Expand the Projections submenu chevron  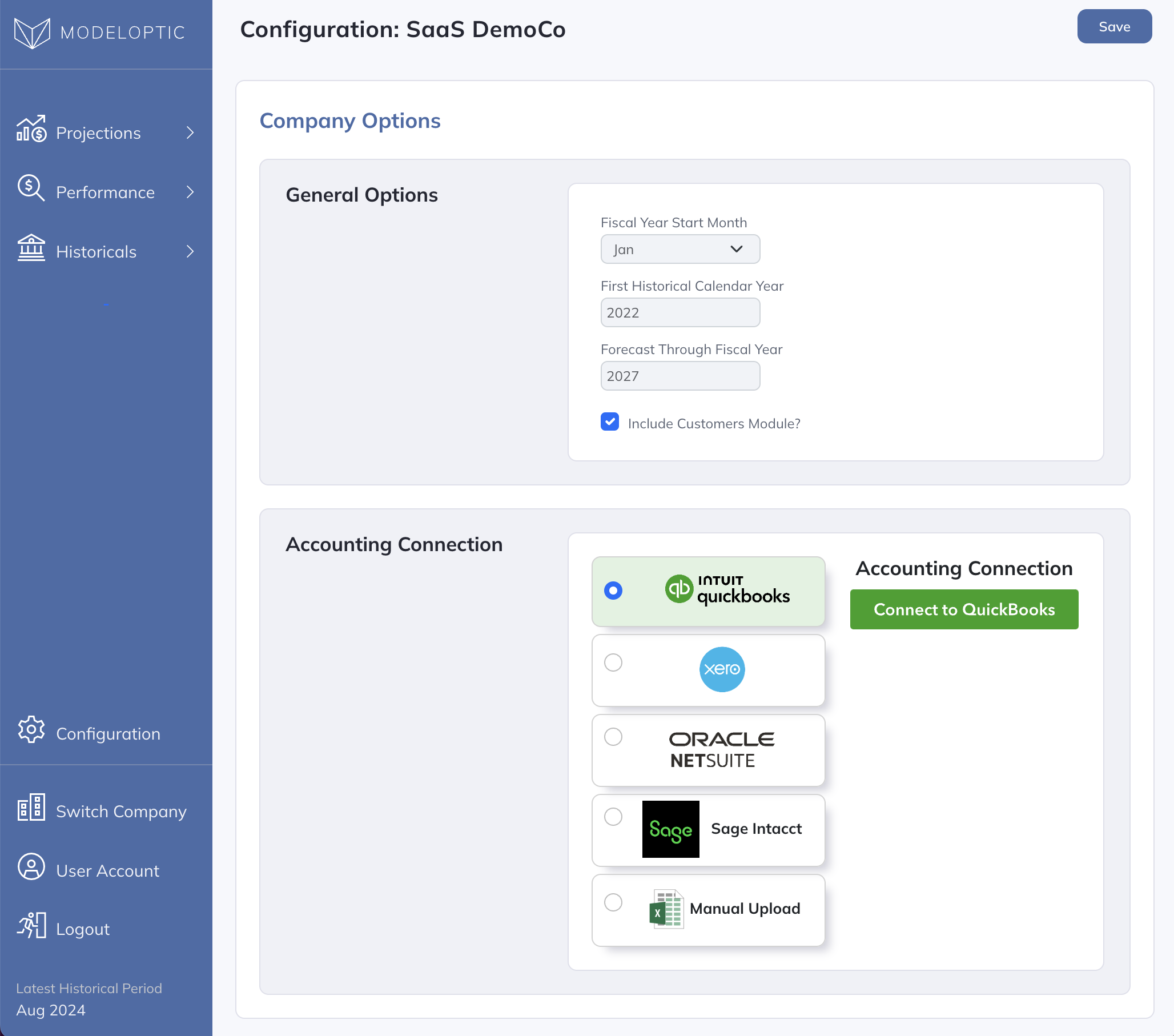click(190, 132)
